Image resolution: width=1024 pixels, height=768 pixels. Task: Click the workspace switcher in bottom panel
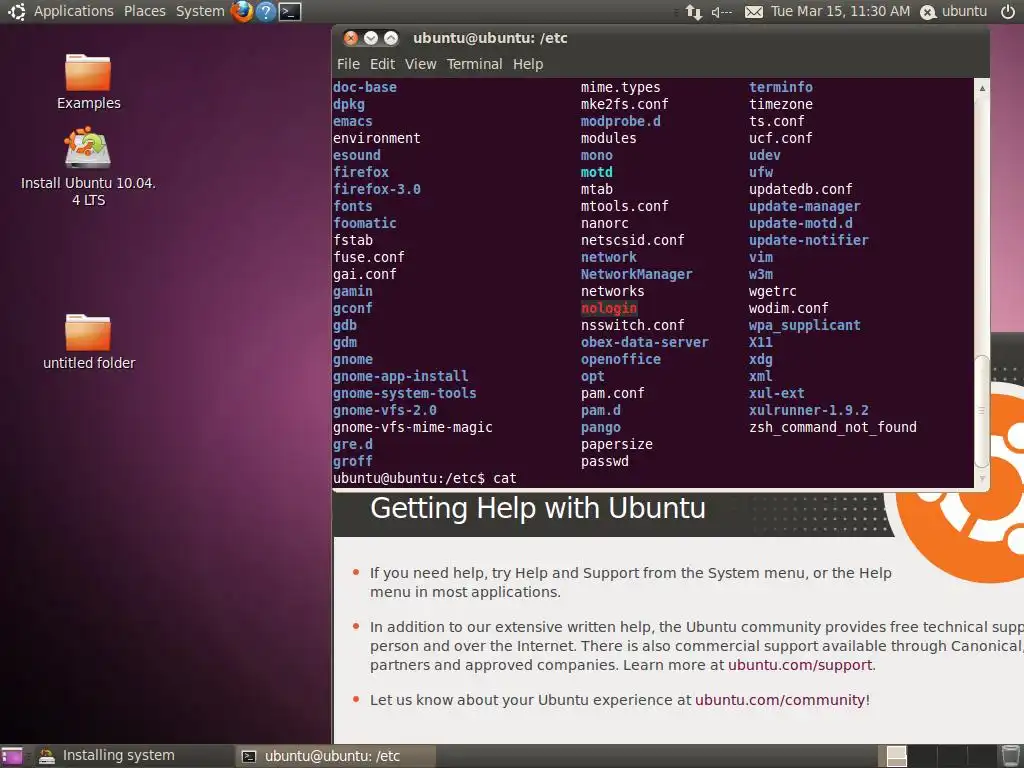[937, 756]
